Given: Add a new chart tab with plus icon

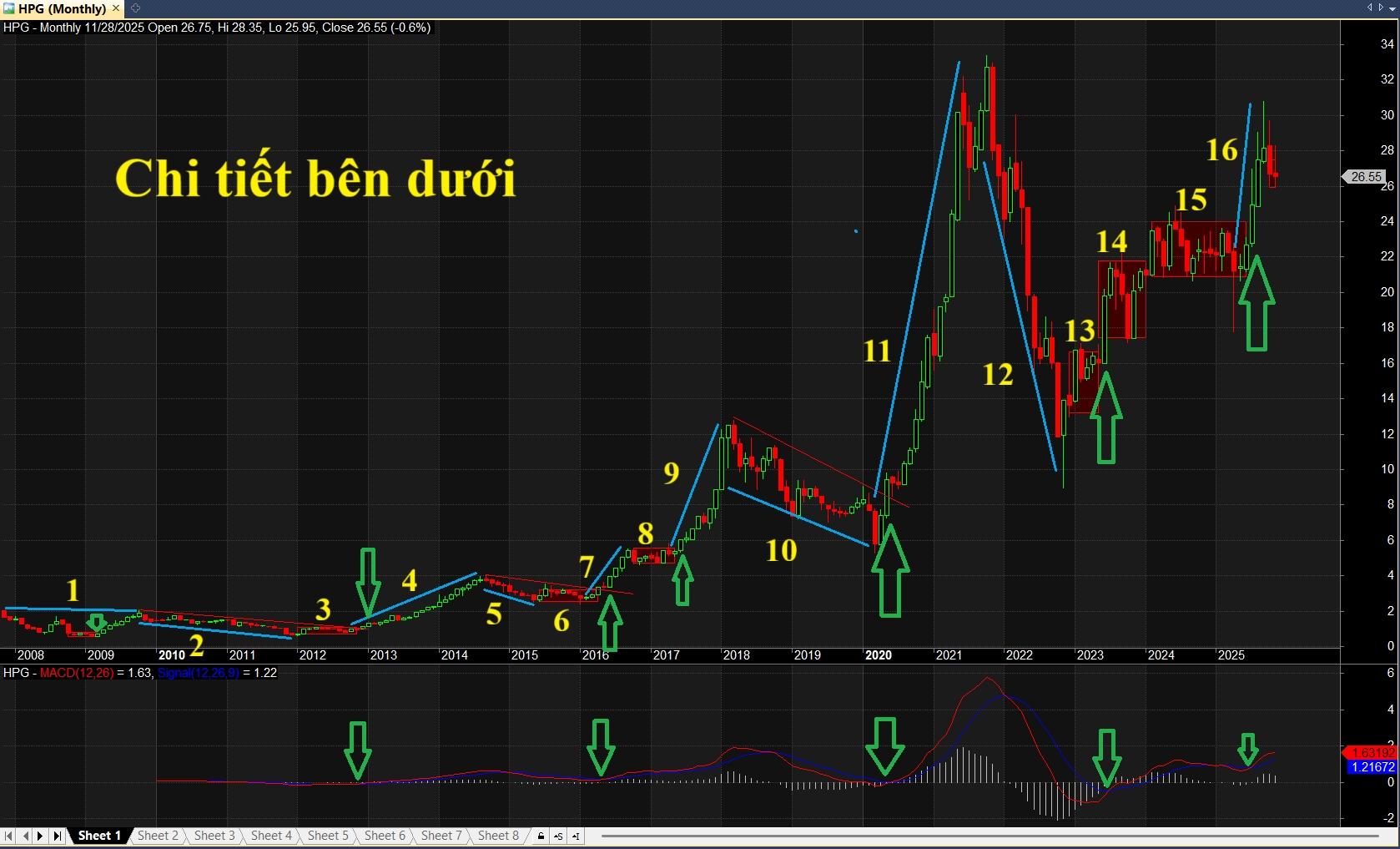Looking at the screenshot, I should pyautogui.click(x=136, y=8).
